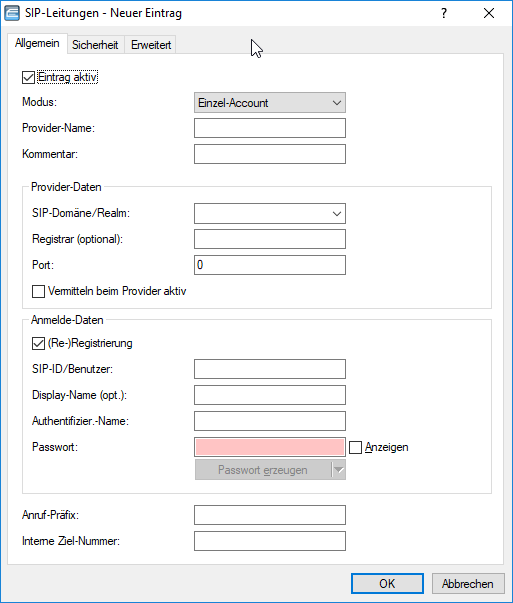Open the Passwort erzeugen arrow menu
Viewport: 513px width, 603px height.
click(338, 470)
